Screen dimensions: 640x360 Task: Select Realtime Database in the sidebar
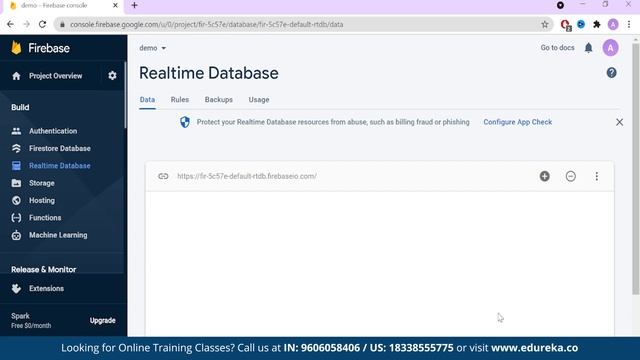(60, 166)
